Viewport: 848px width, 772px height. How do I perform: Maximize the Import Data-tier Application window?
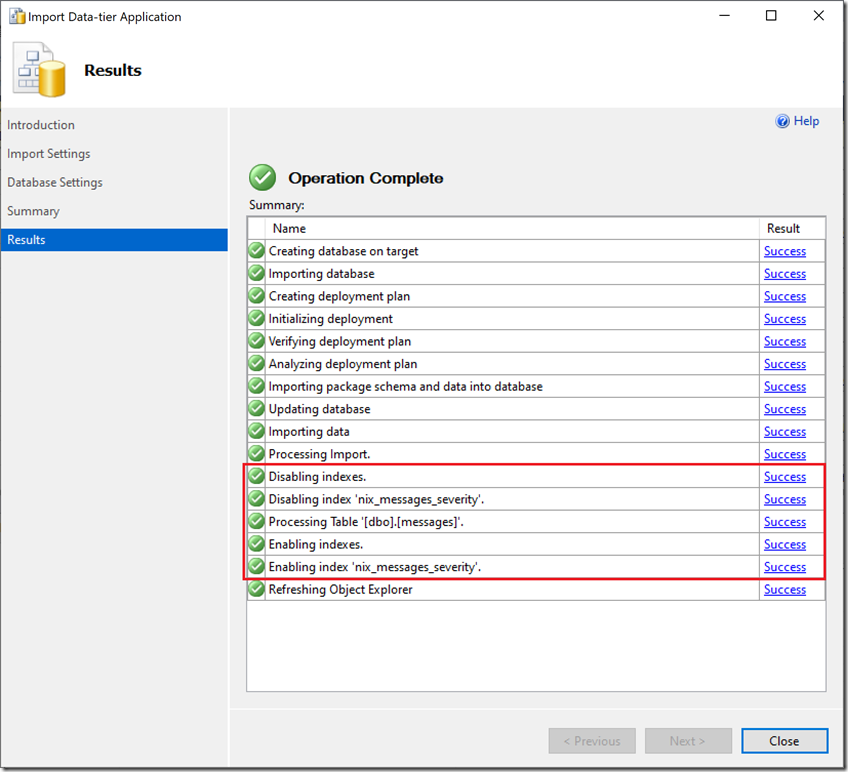(x=771, y=16)
